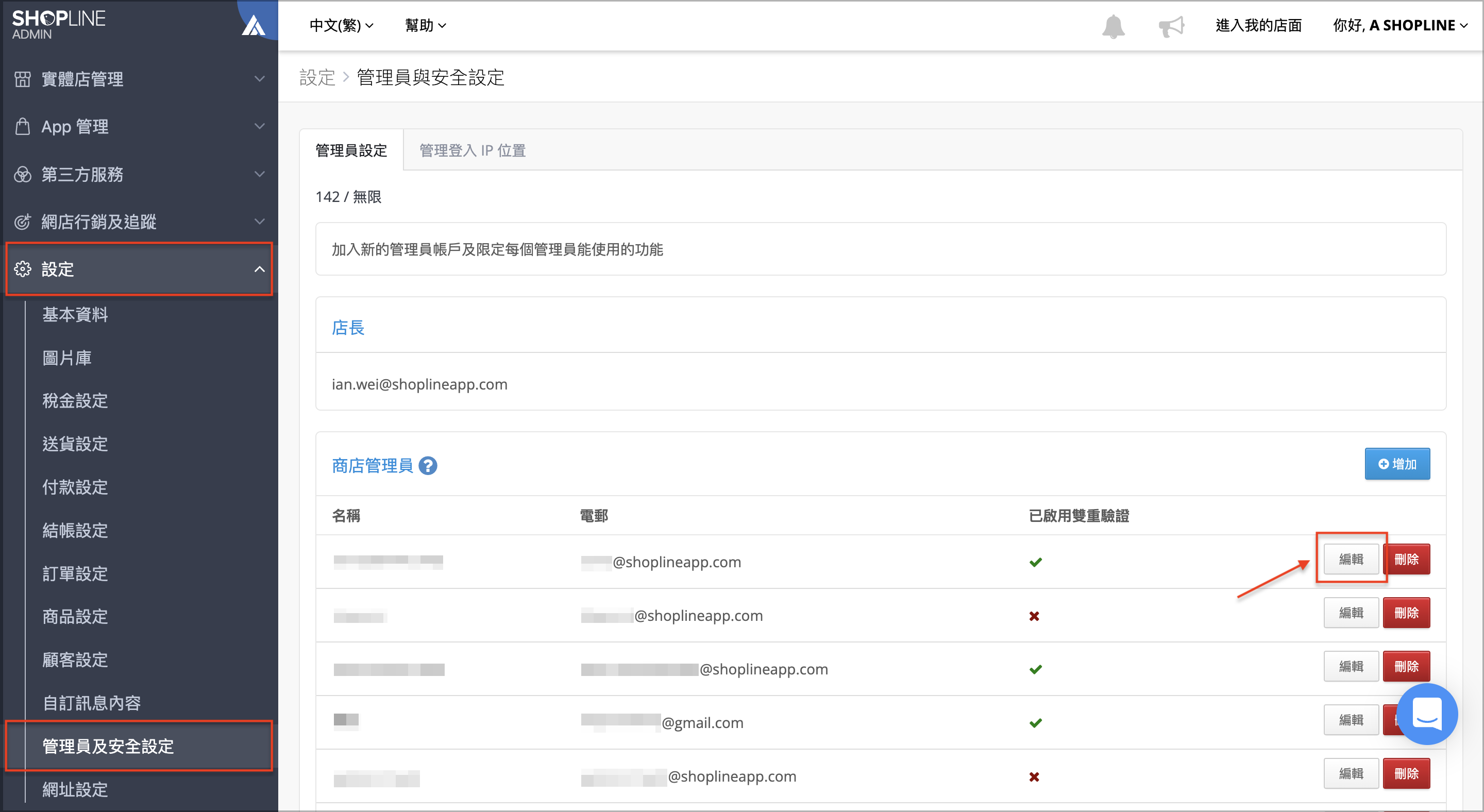Expand the 網店行銷及追蹤 menu chevron
This screenshot has width=1484, height=812.
[x=260, y=221]
